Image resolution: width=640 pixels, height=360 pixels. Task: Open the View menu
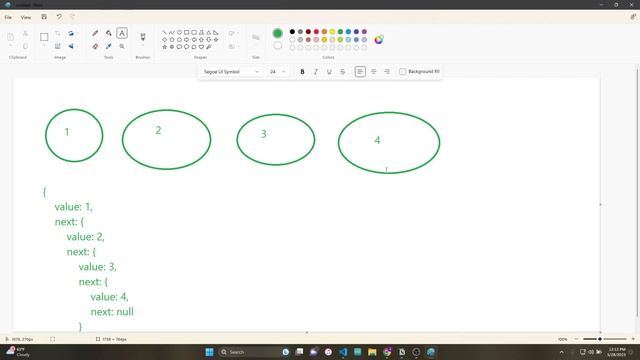click(26, 17)
